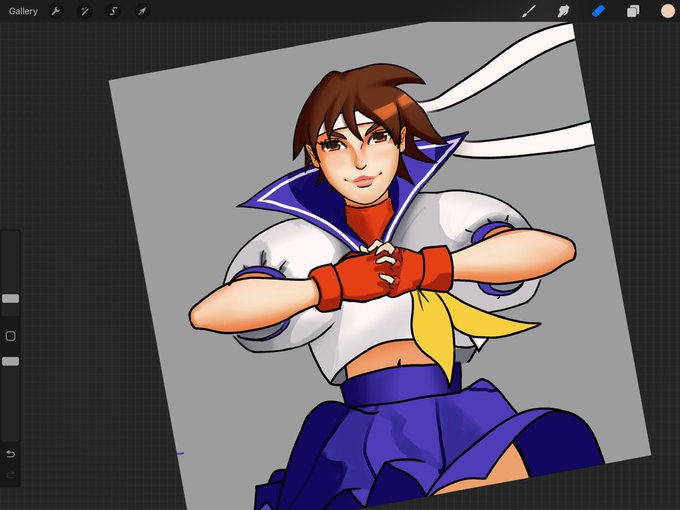Open the active color swatch picker
Image resolution: width=680 pixels, height=510 pixels.
click(x=667, y=11)
